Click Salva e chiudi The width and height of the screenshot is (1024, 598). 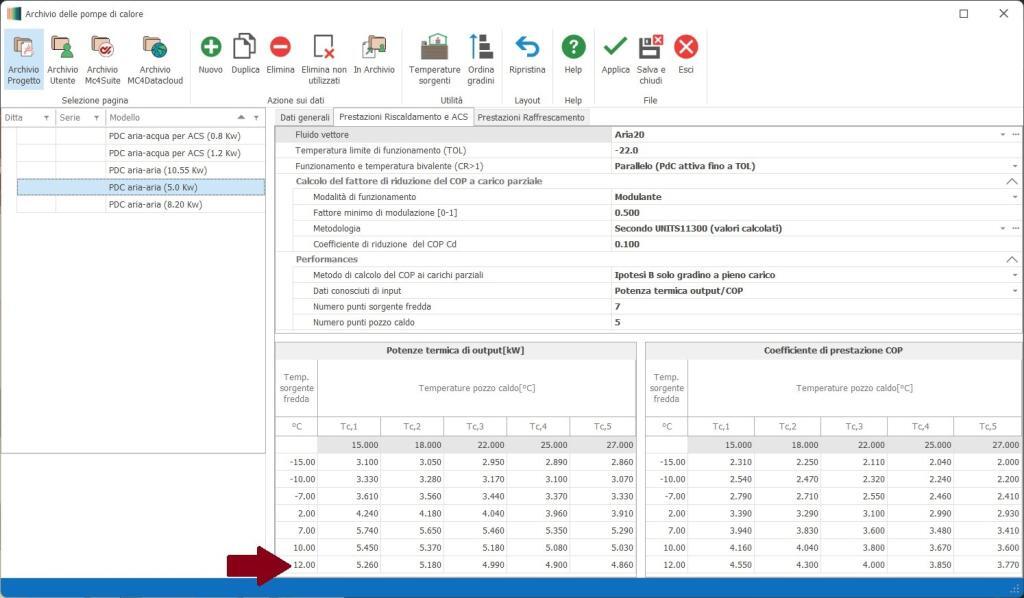point(650,59)
